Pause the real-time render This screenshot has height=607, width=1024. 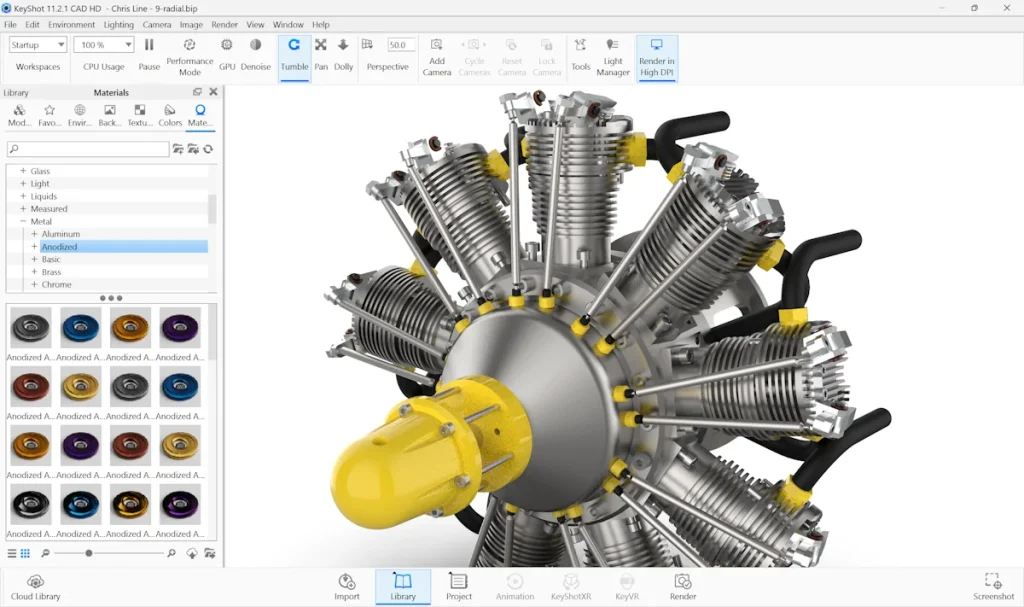point(149,55)
